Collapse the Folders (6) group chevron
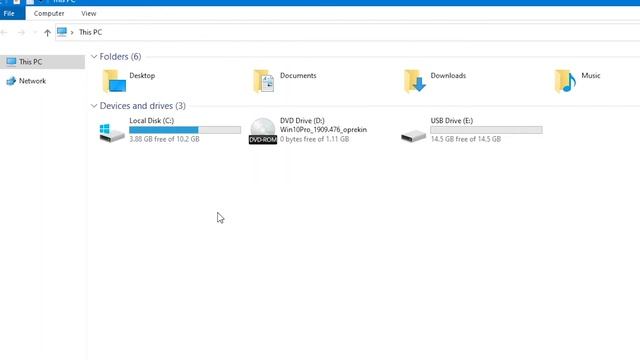Image resolution: width=640 pixels, height=360 pixels. 94,56
